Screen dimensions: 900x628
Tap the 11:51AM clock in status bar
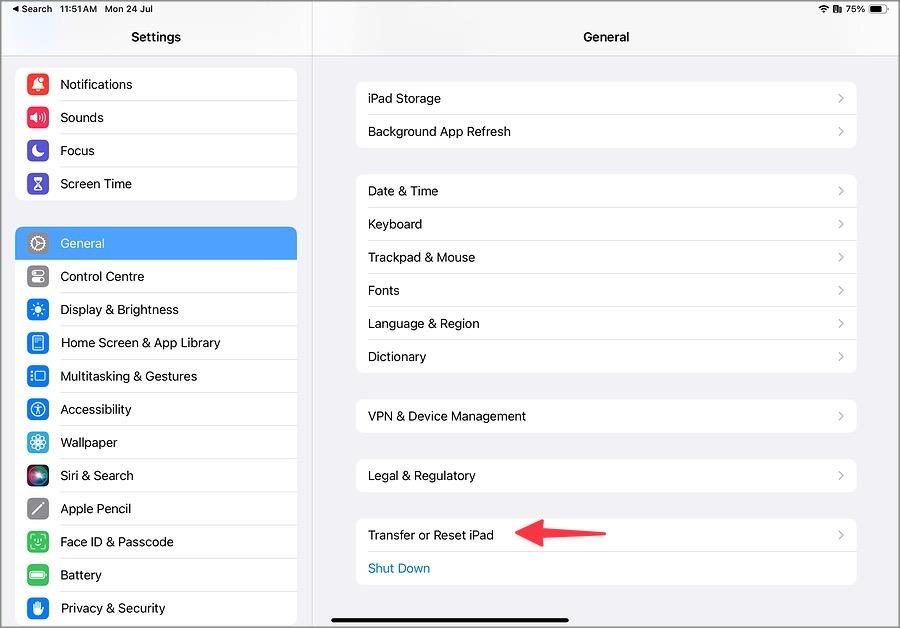point(79,9)
